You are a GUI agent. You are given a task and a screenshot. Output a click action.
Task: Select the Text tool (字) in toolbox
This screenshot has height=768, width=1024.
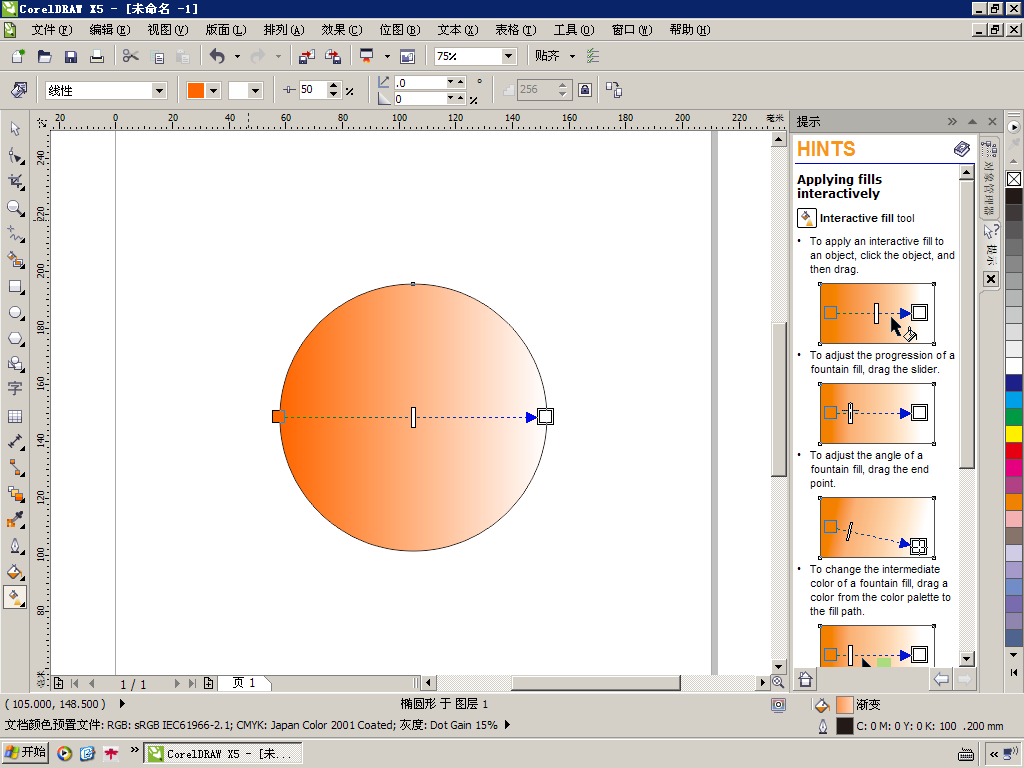coord(15,389)
